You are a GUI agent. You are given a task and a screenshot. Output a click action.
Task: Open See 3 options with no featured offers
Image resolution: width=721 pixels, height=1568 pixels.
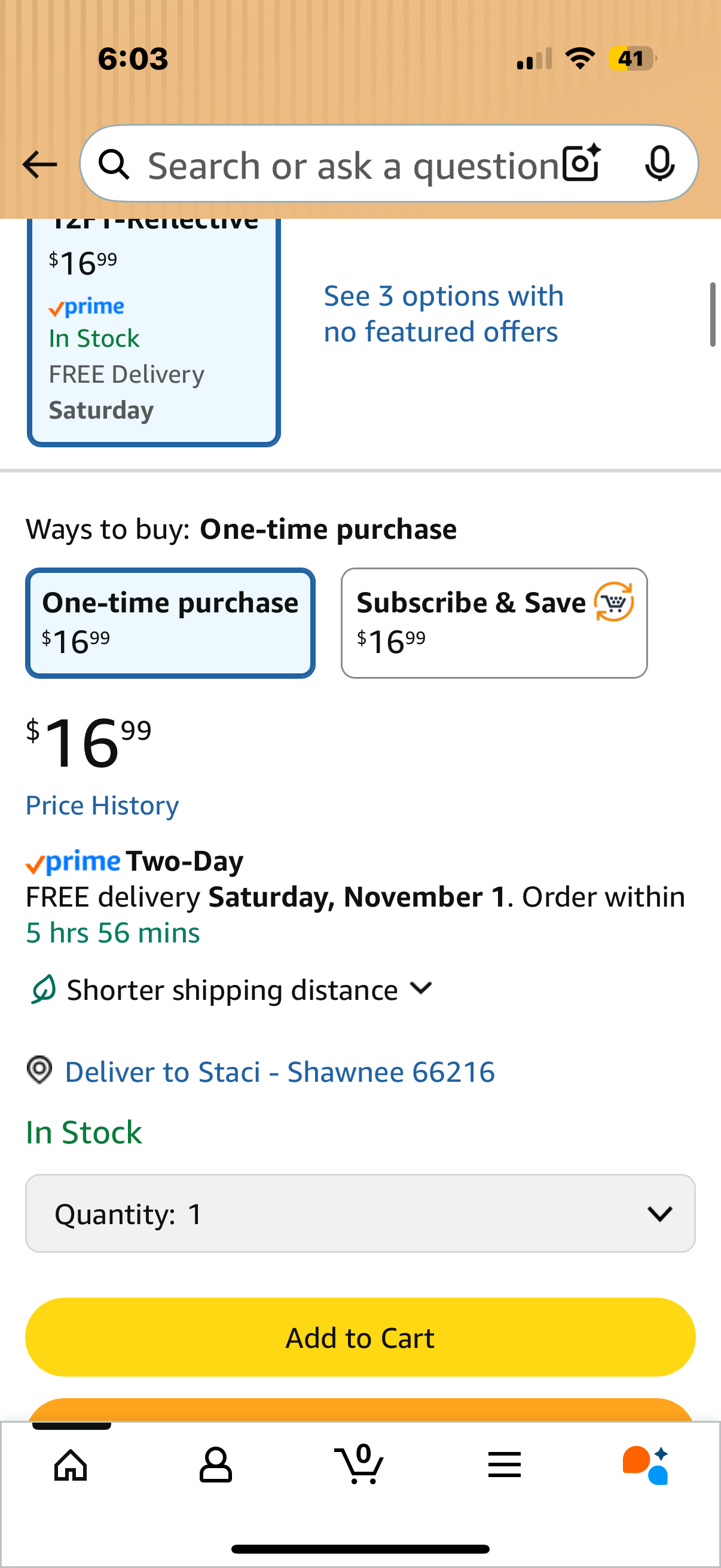(x=444, y=314)
